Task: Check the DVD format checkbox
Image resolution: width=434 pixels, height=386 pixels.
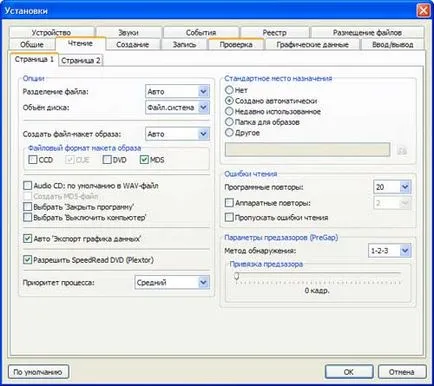Action: (x=107, y=160)
